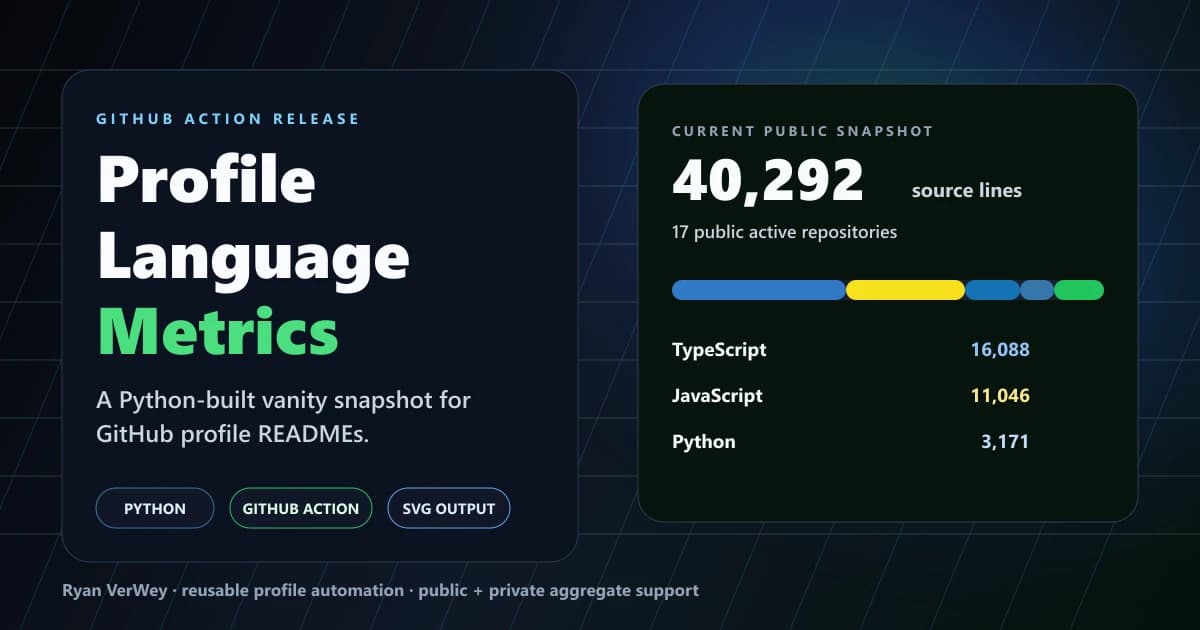Click the 'source lines' label
The height and width of the screenshot is (630, 1200).
tap(967, 190)
